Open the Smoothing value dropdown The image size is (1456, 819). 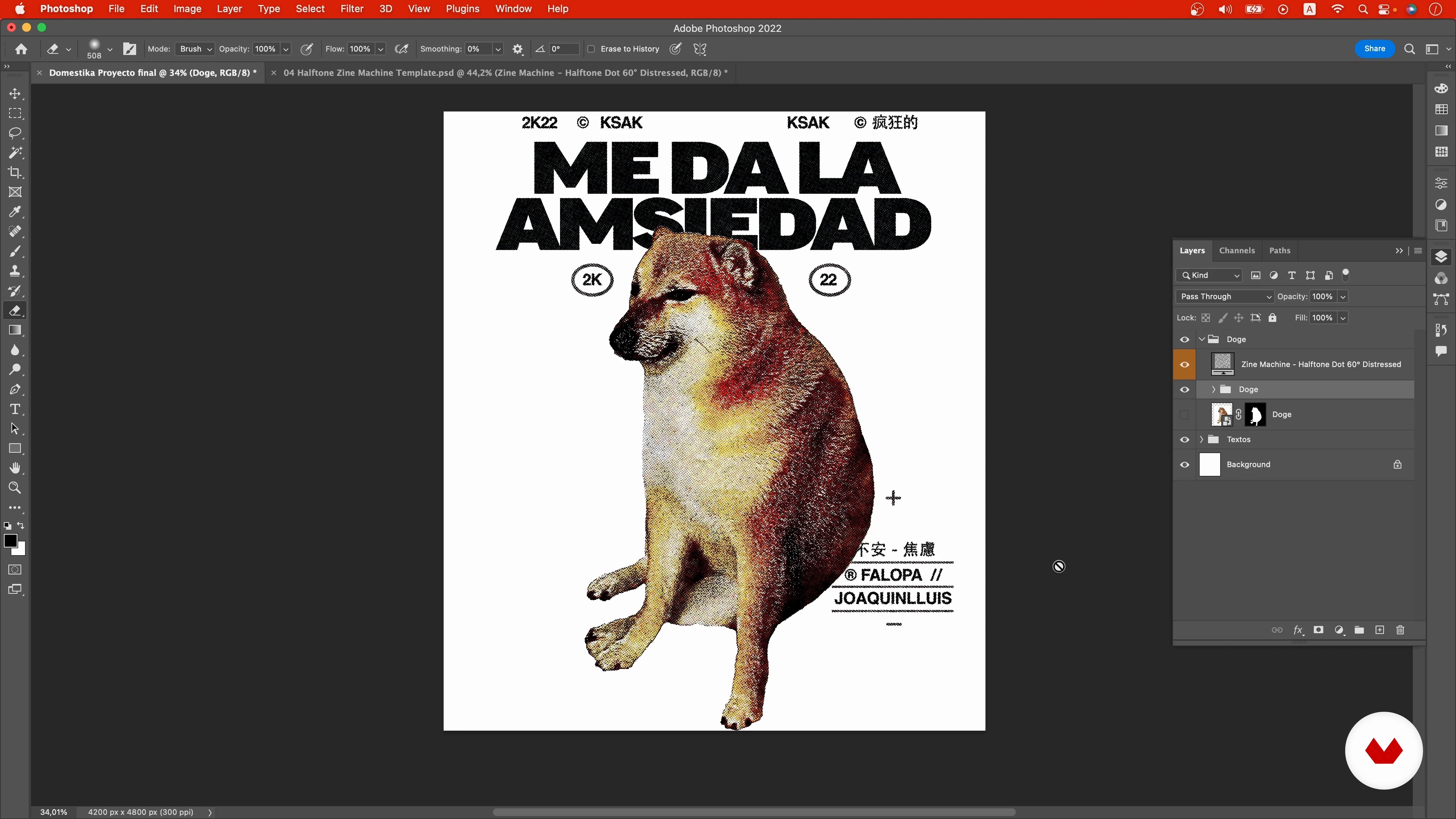pos(498,49)
